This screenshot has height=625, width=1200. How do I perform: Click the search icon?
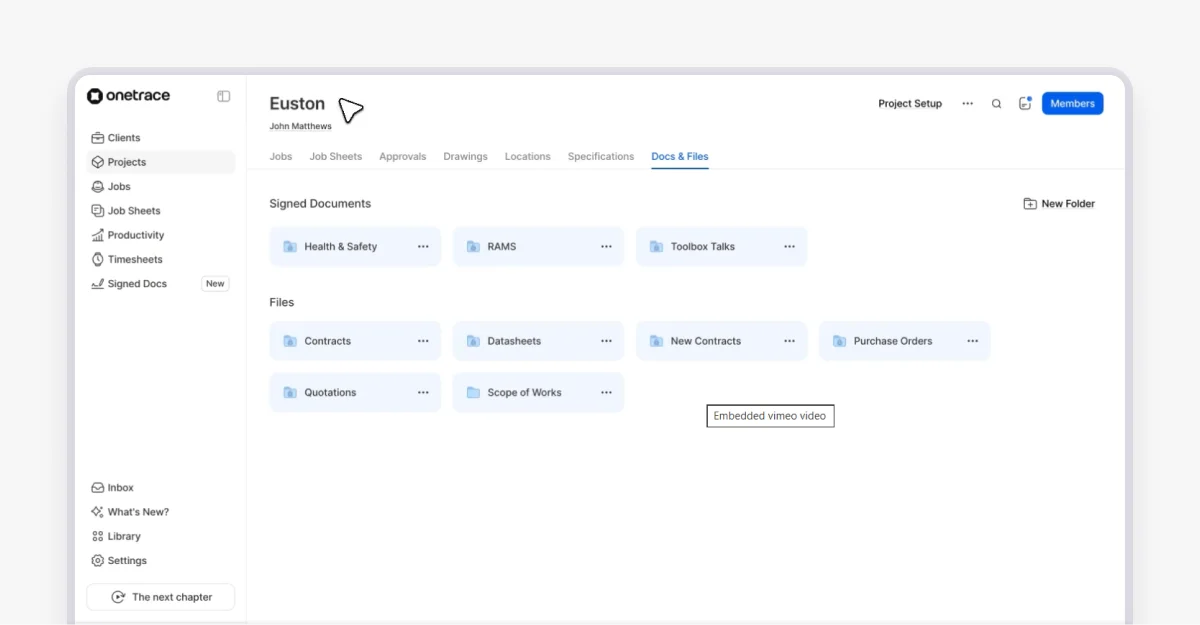coord(996,103)
